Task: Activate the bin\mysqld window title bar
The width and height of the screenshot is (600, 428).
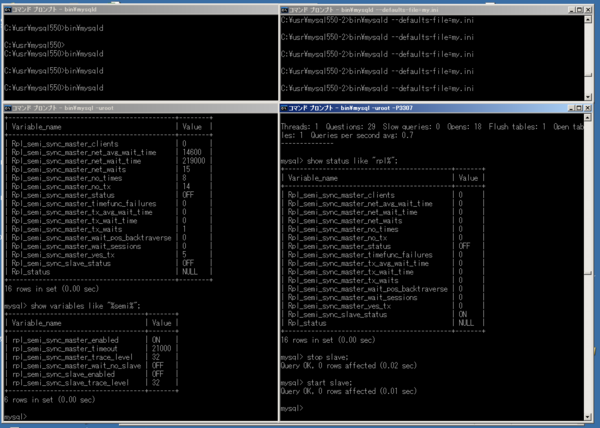Action: [x=141, y=10]
